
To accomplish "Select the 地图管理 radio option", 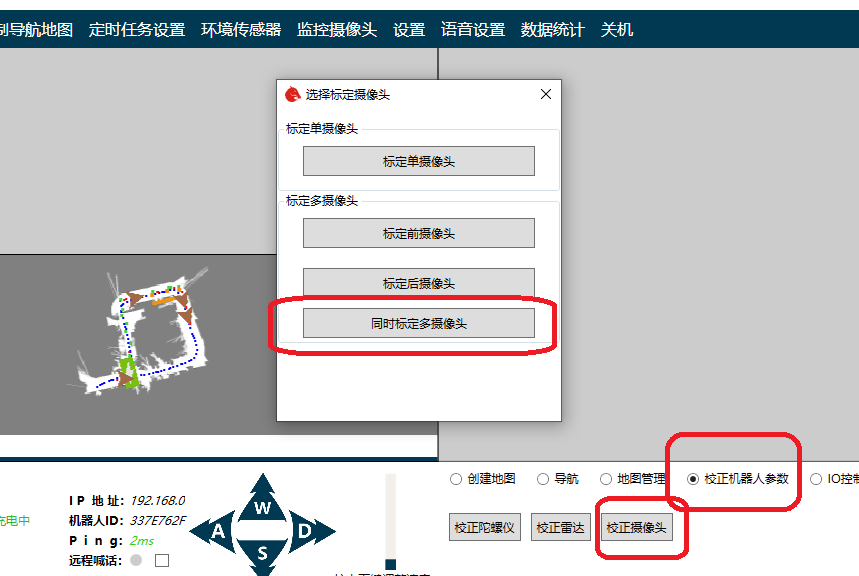I will [x=604, y=479].
